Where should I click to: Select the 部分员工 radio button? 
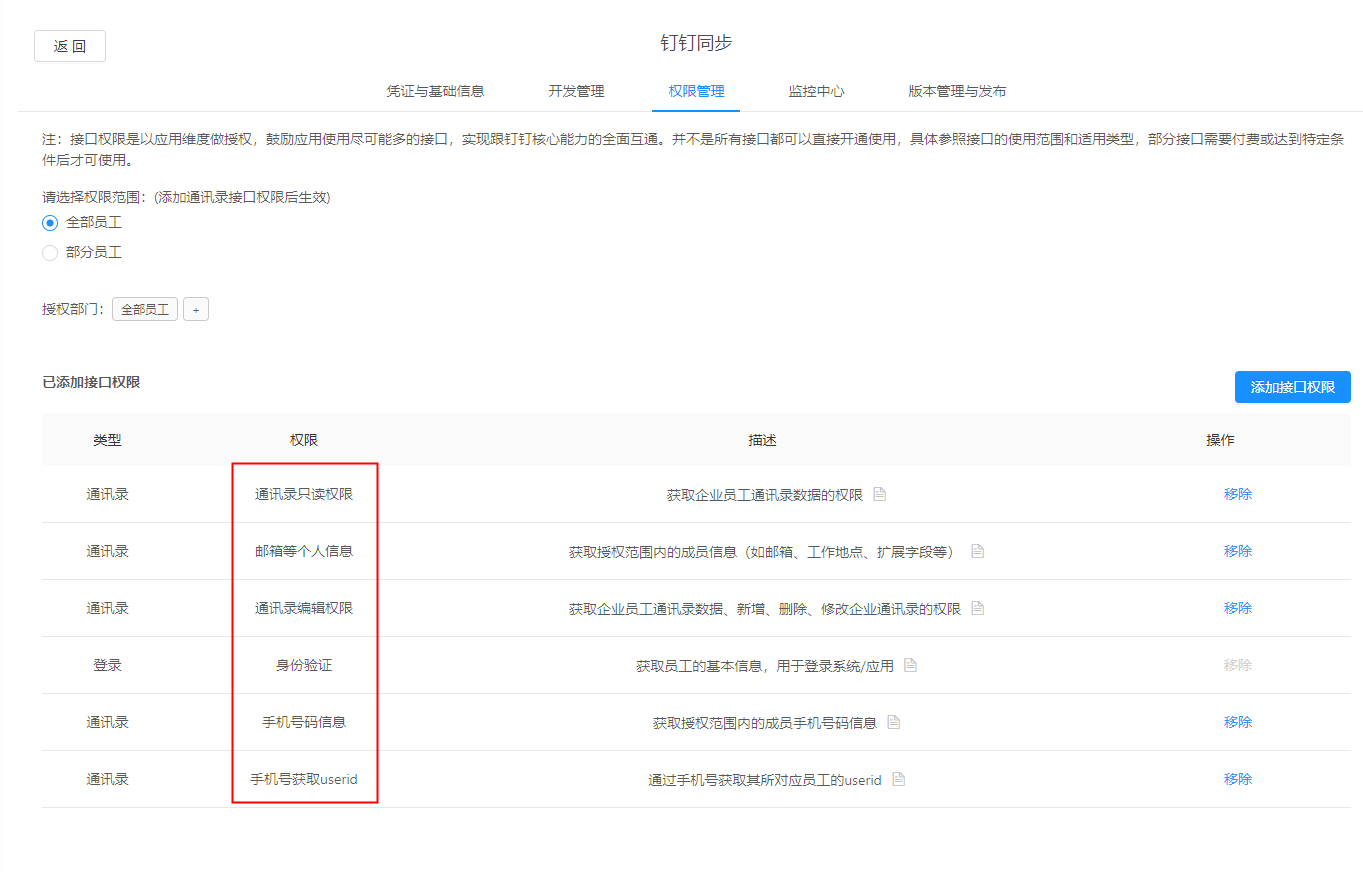pos(50,253)
